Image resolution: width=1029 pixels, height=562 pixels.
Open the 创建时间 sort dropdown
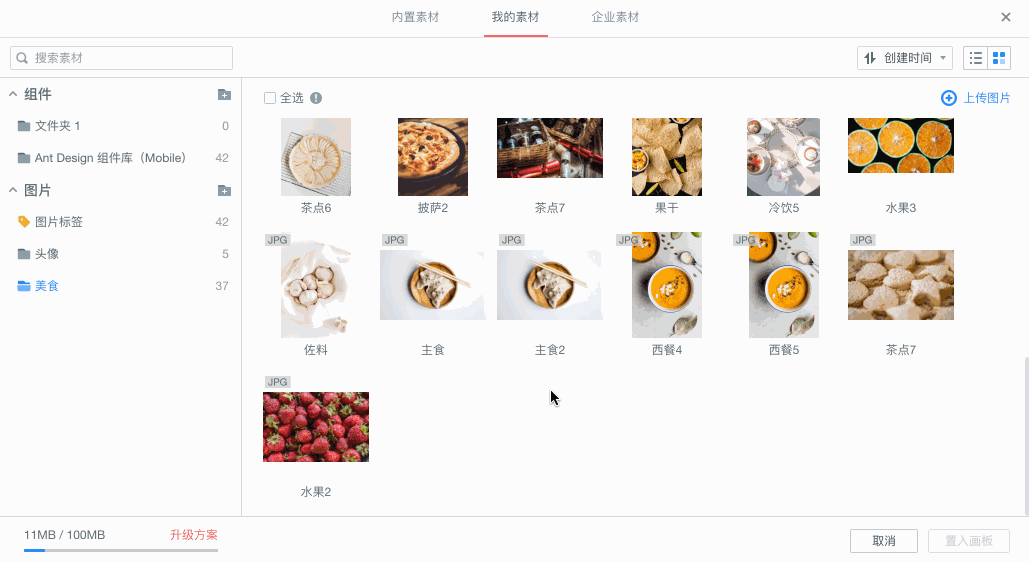pos(905,58)
